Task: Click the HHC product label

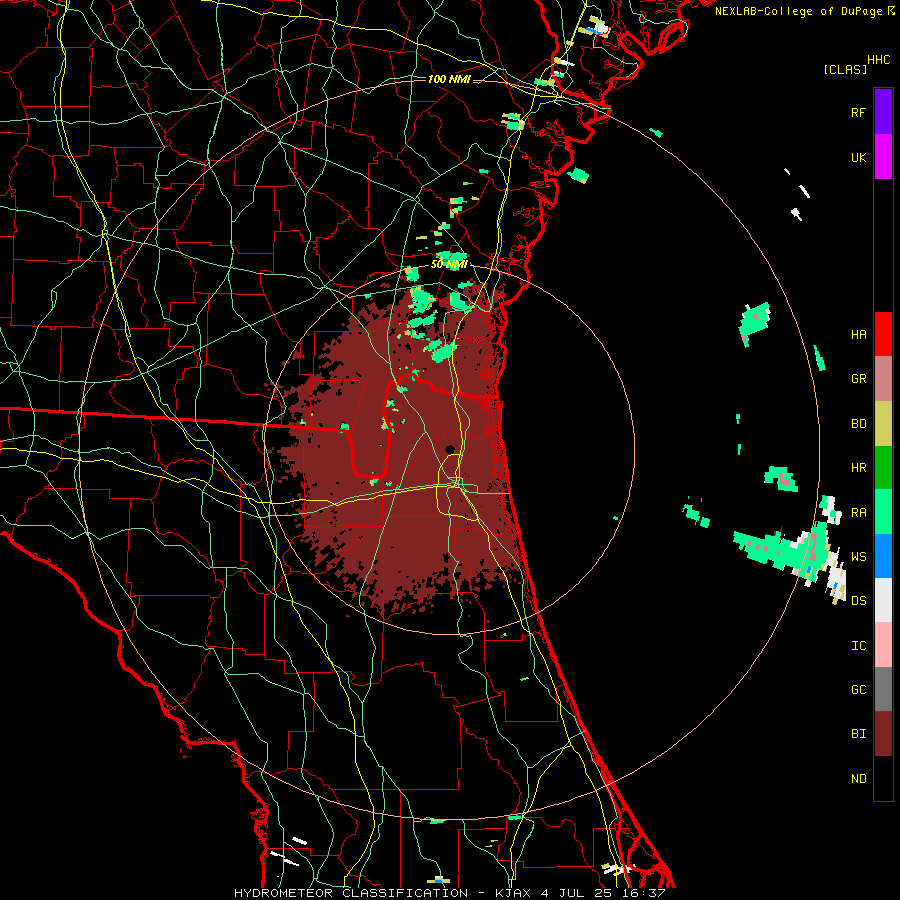Action: (x=879, y=60)
